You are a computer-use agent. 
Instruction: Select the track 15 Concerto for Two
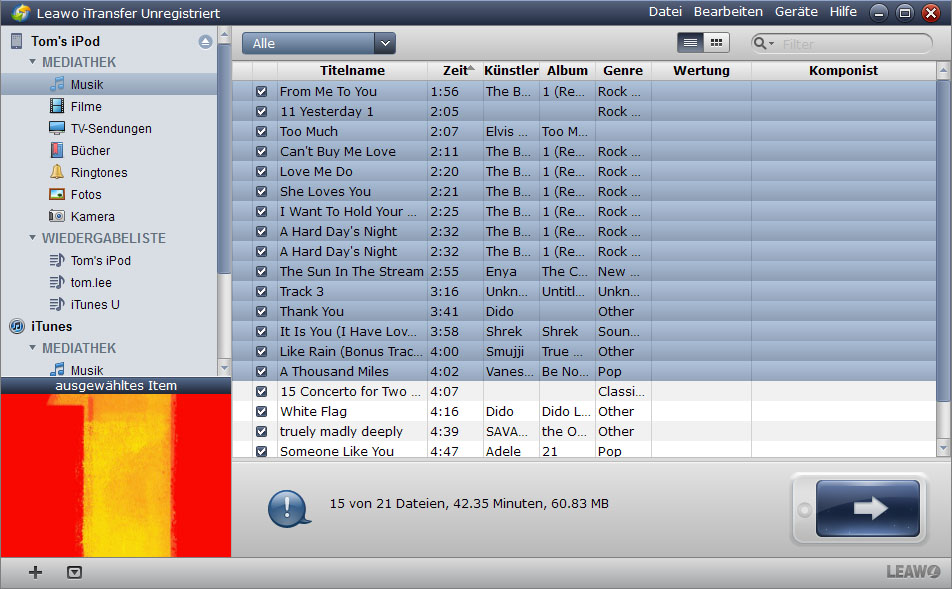[583, 392]
